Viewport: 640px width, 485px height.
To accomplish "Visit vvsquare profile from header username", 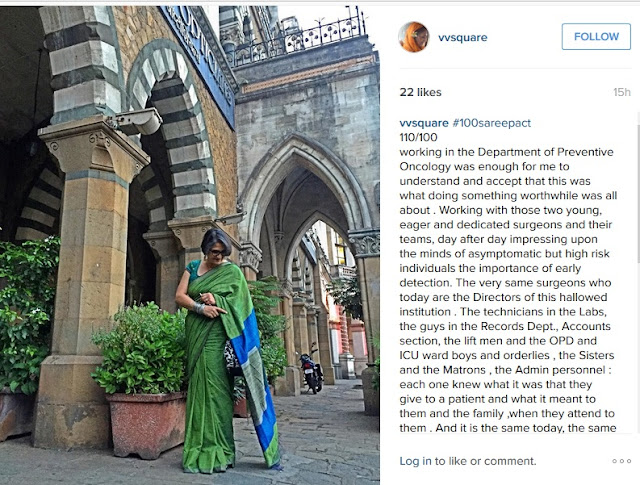I will coord(462,38).
